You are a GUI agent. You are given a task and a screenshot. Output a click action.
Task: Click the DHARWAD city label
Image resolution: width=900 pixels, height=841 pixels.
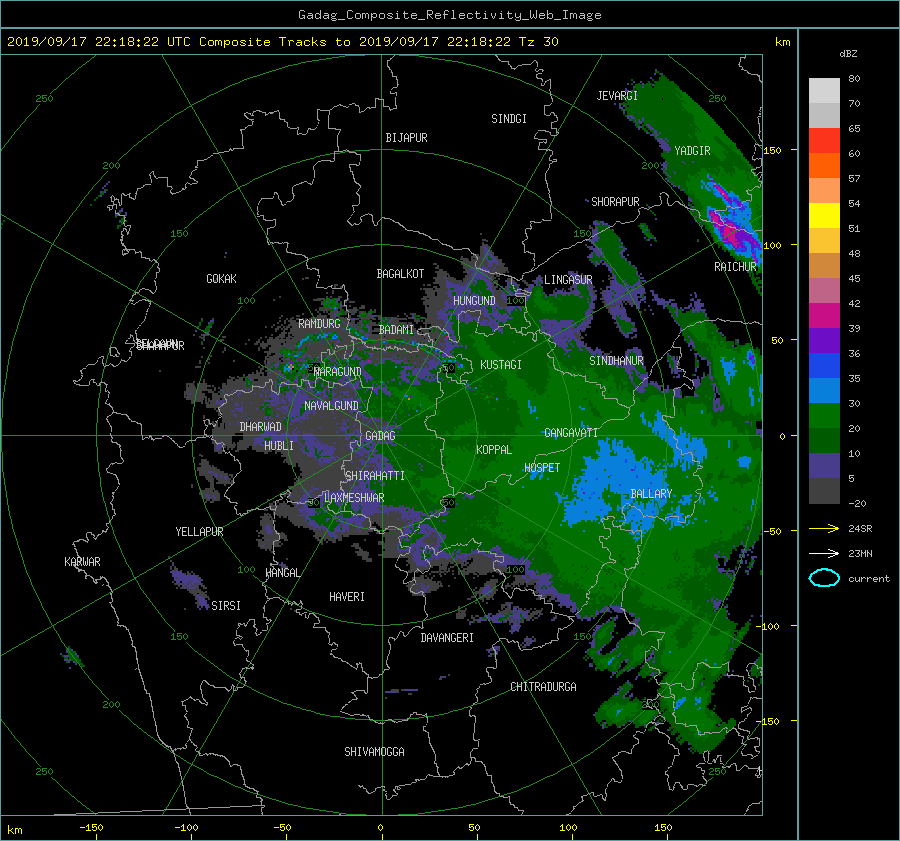pyautogui.click(x=260, y=427)
